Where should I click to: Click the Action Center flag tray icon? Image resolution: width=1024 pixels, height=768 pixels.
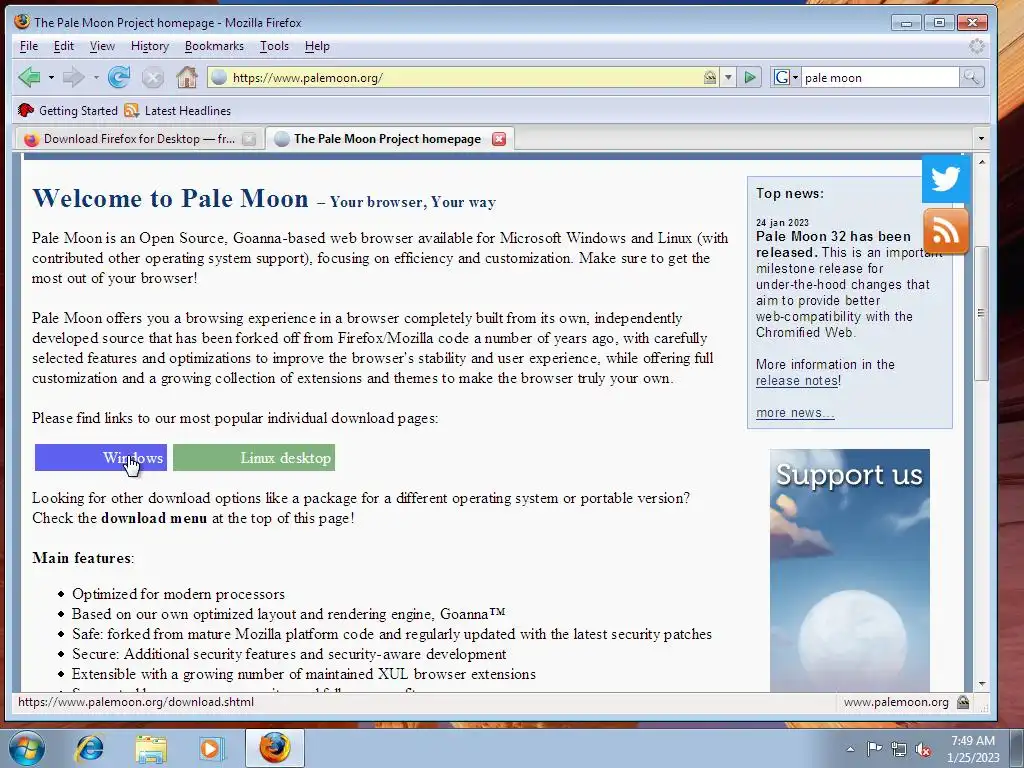tap(874, 748)
